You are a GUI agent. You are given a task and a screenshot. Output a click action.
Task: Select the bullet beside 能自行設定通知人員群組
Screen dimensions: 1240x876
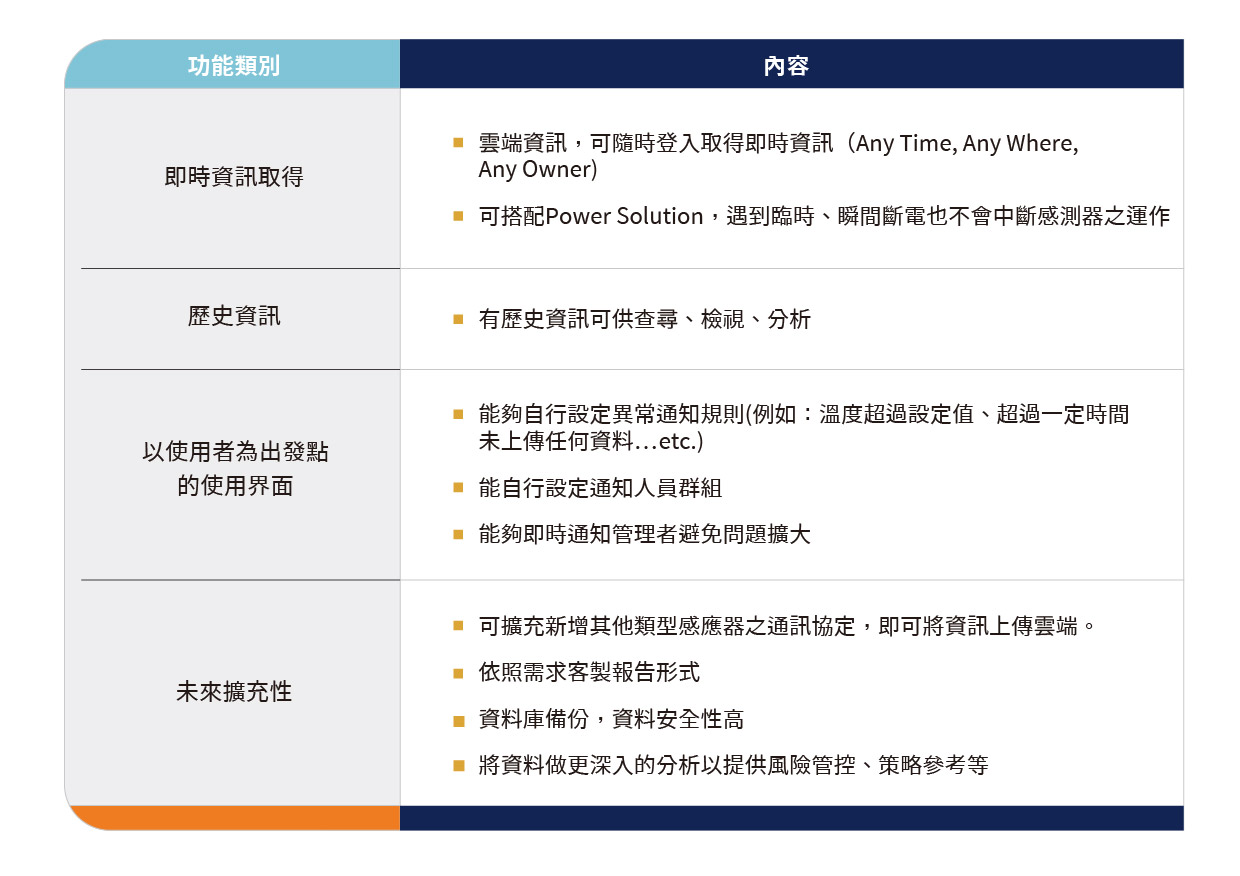[458, 488]
